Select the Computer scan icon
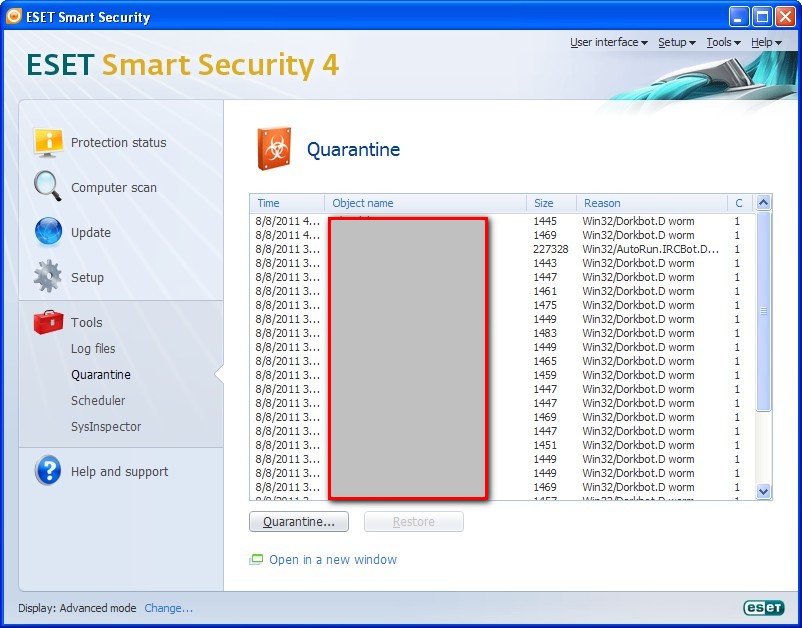Image resolution: width=802 pixels, height=628 pixels. tap(46, 187)
